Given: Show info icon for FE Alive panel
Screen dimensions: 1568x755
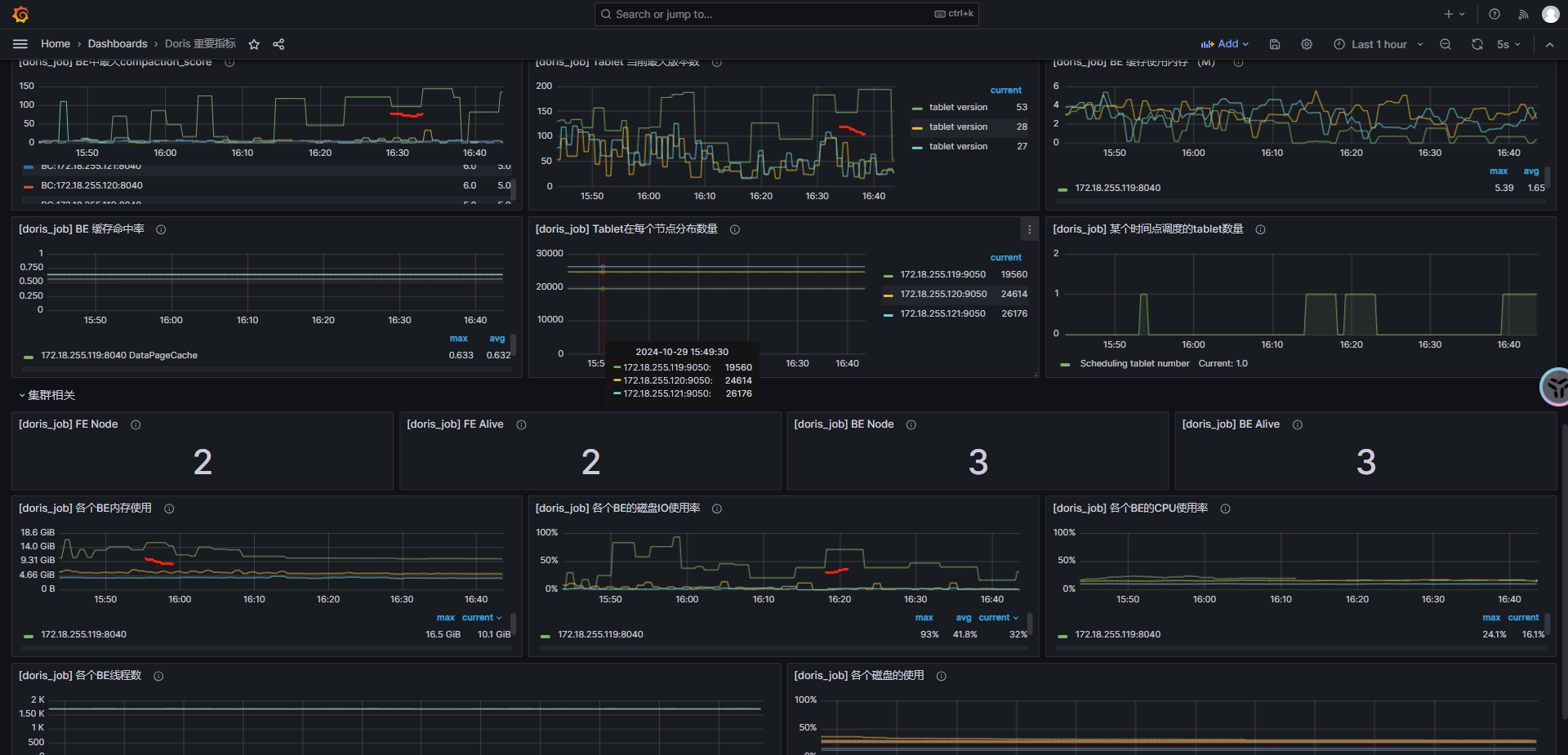Looking at the screenshot, I should [521, 424].
